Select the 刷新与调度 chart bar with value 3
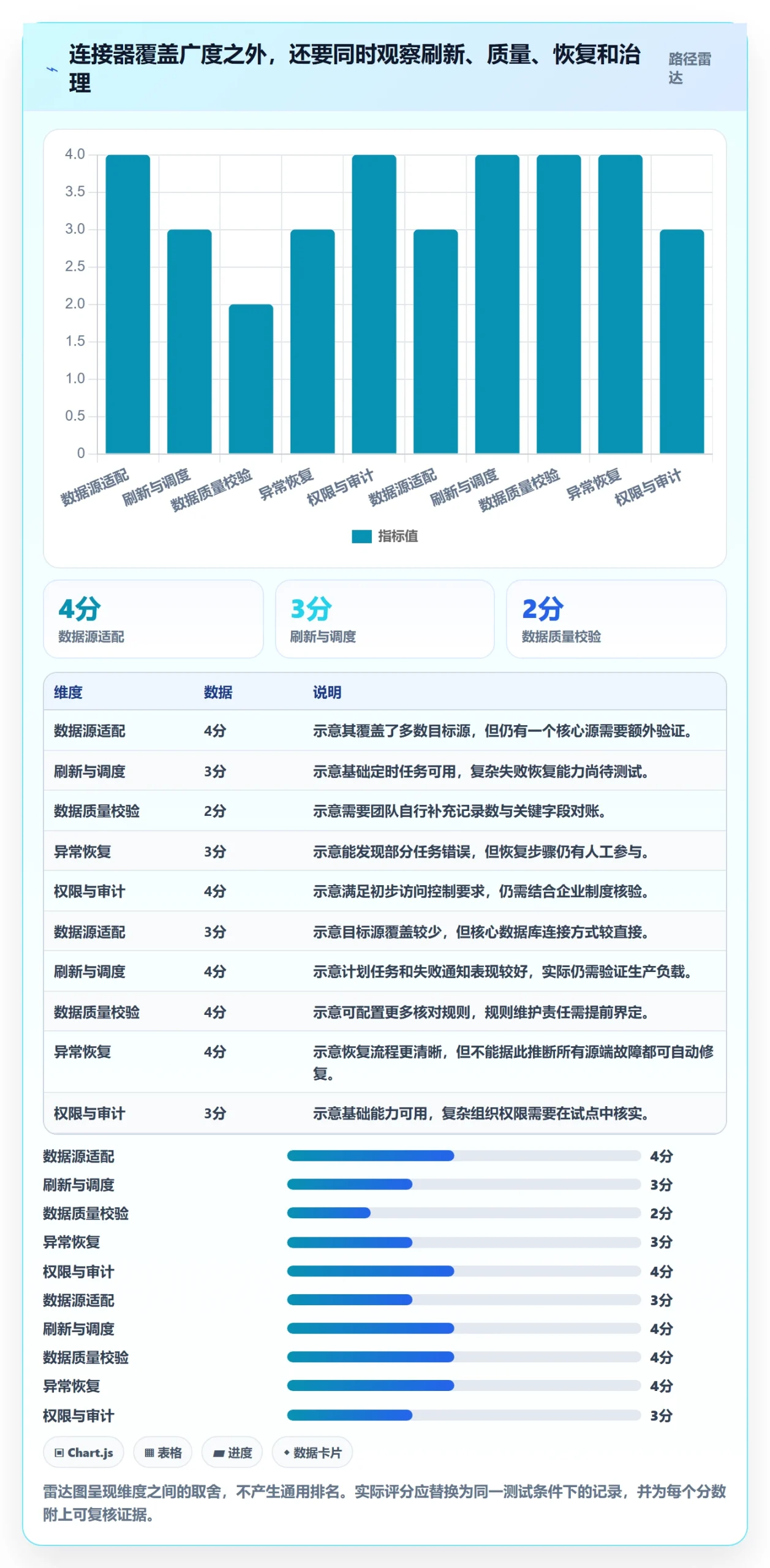This screenshot has width=770, height=1568. [x=189, y=341]
